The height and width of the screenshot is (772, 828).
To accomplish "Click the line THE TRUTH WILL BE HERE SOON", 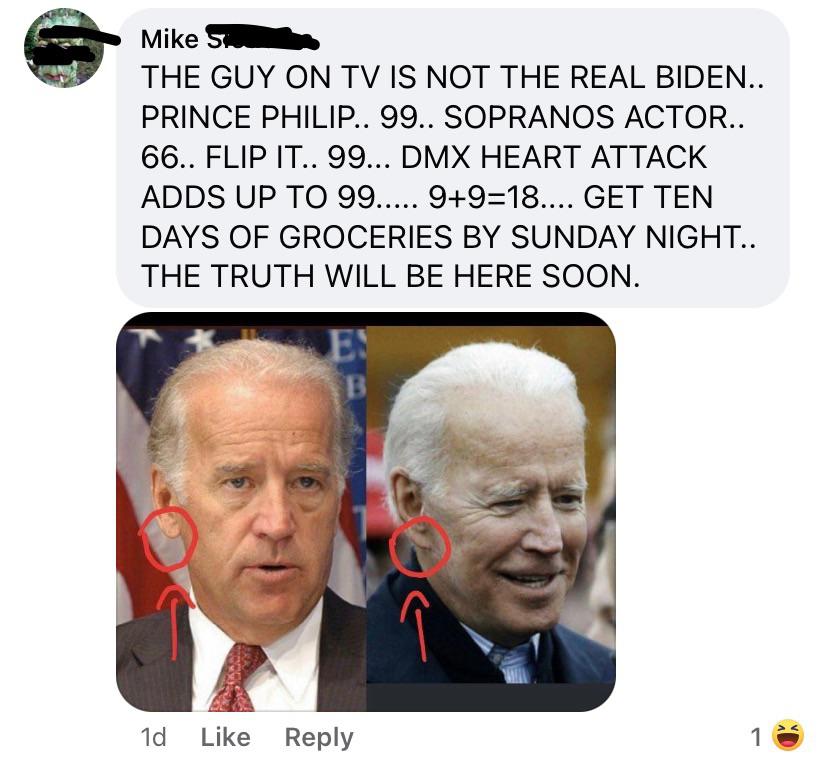I will click(x=391, y=276).
